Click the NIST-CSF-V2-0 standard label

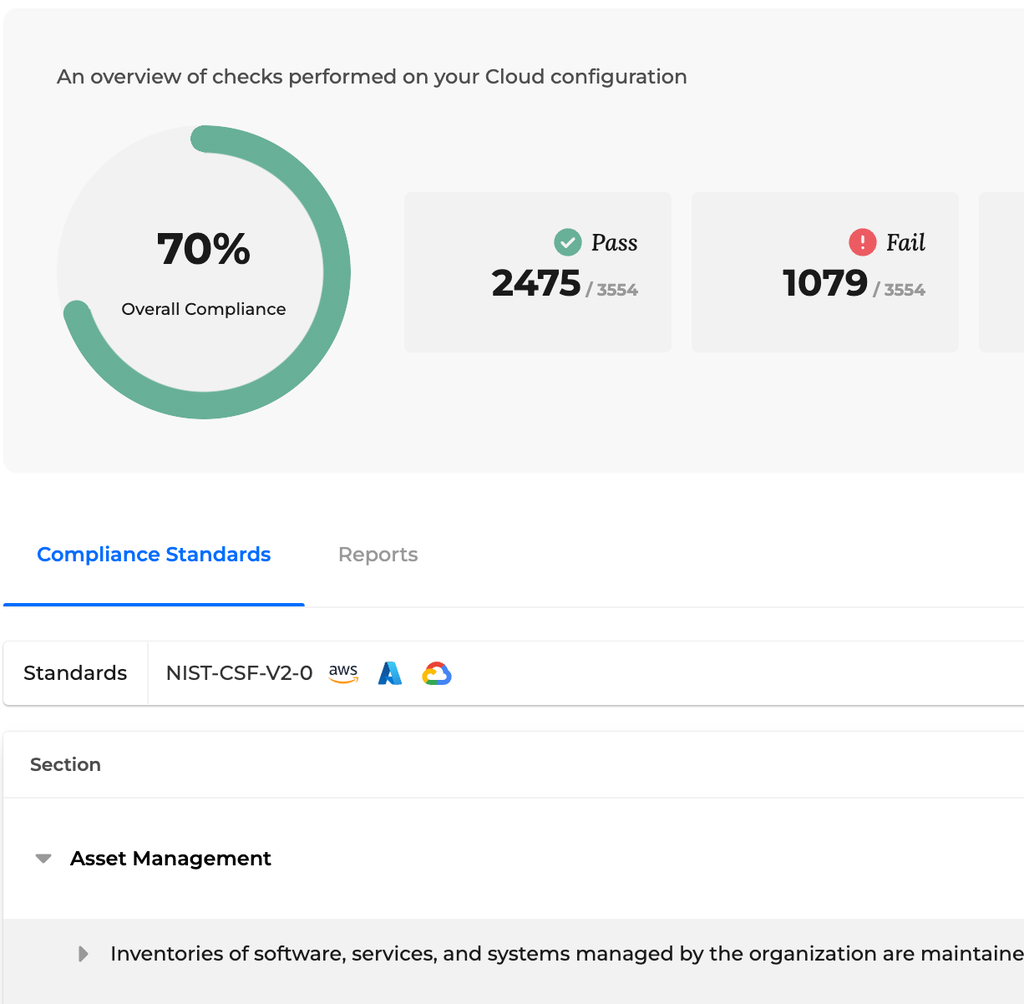[239, 673]
